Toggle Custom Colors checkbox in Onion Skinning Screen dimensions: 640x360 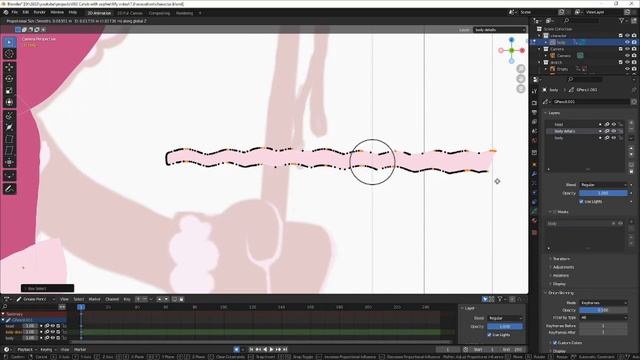pyautogui.click(x=555, y=343)
